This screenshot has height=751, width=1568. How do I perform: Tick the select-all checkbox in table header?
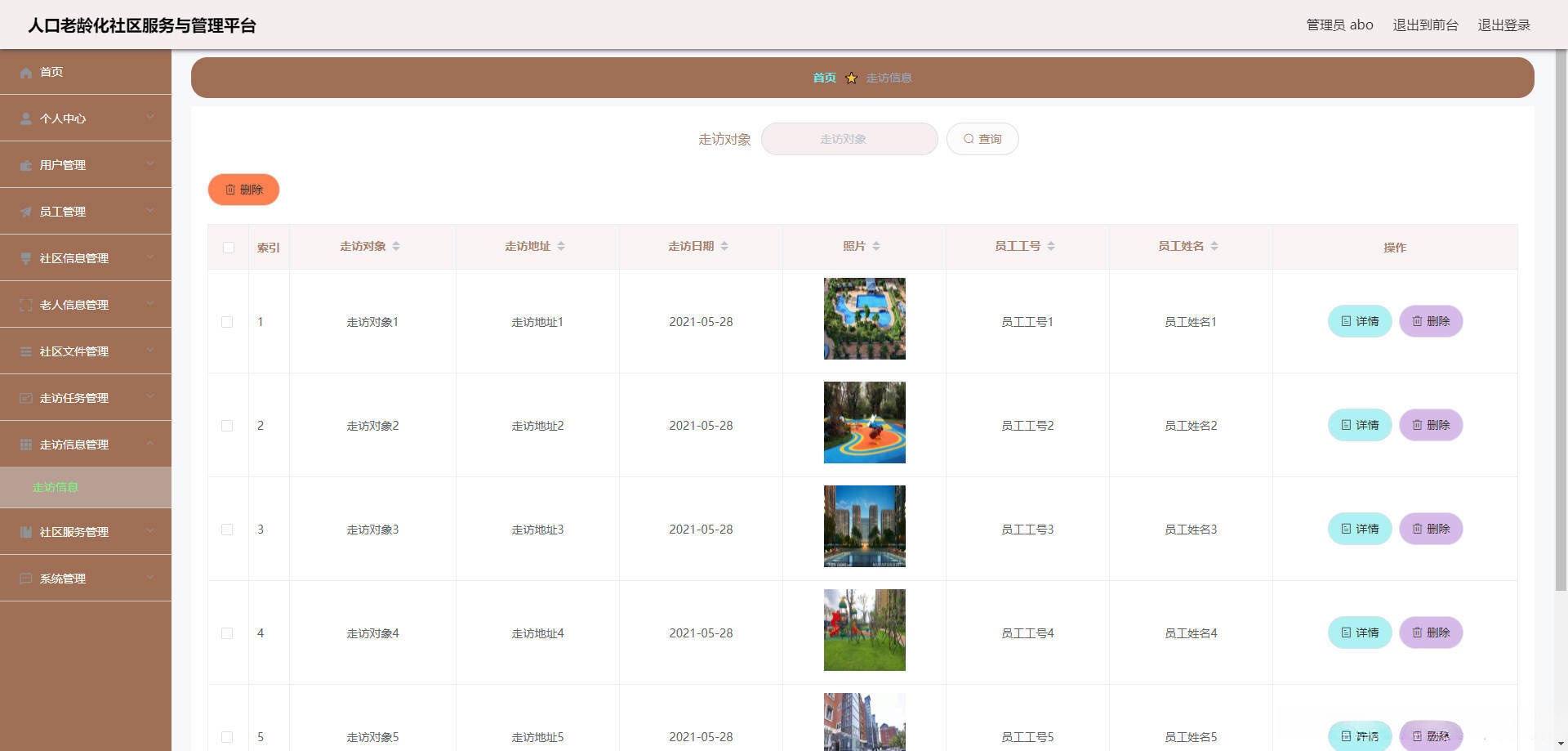(x=229, y=248)
